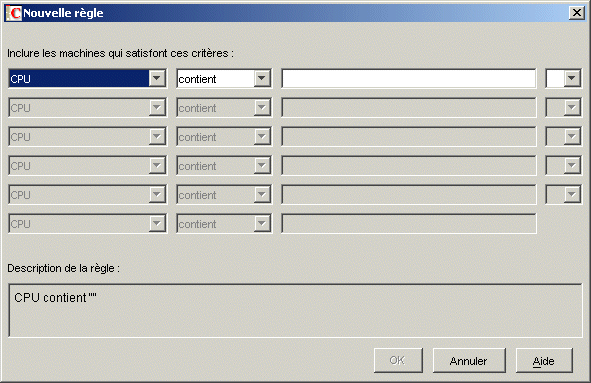Click the third row's disabled value field

[x=409, y=136]
